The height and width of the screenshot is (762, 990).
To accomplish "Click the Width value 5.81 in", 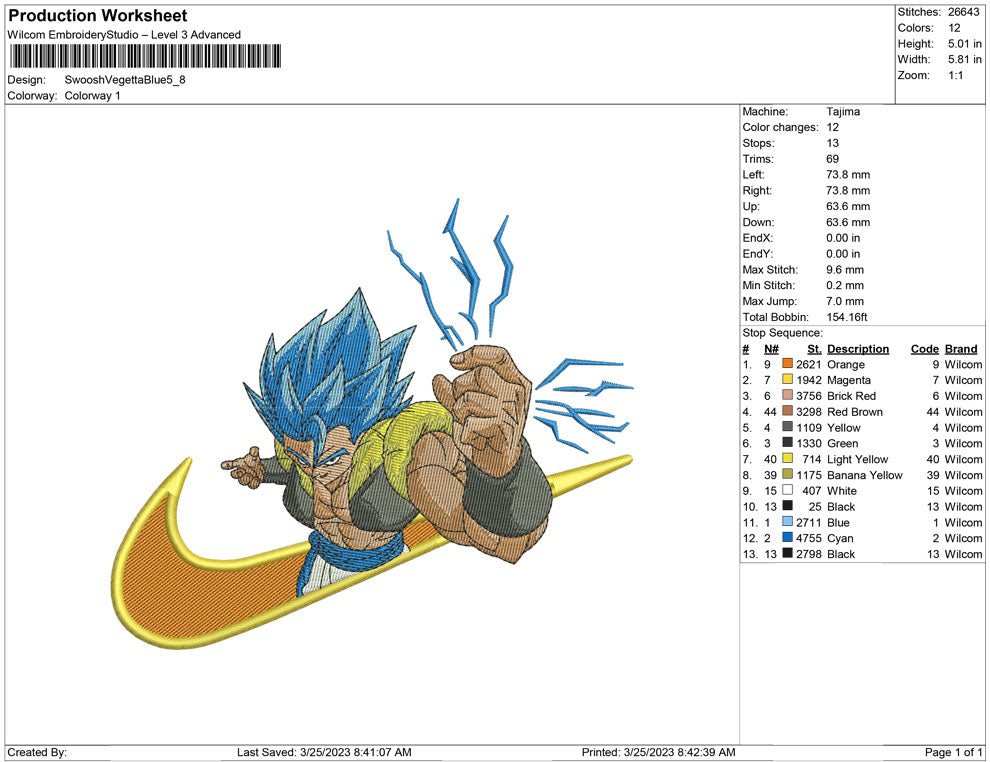I will pos(965,59).
